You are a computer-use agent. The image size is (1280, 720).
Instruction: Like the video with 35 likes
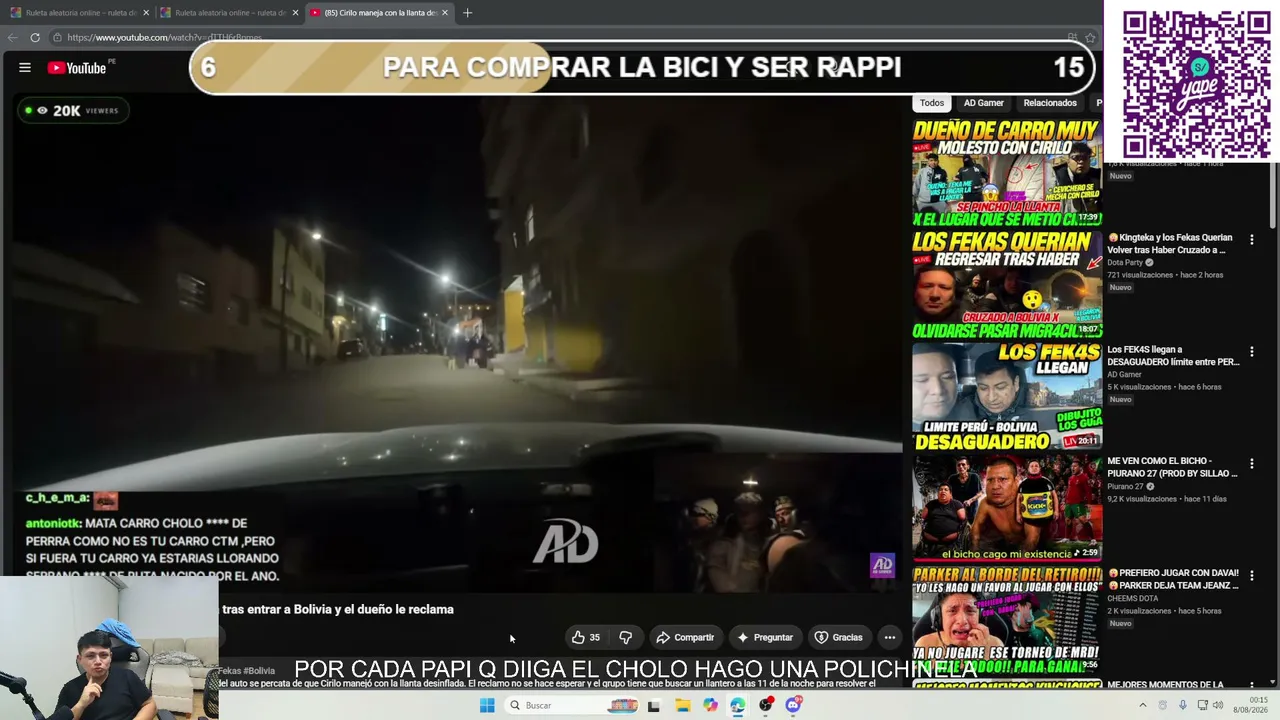(x=586, y=637)
